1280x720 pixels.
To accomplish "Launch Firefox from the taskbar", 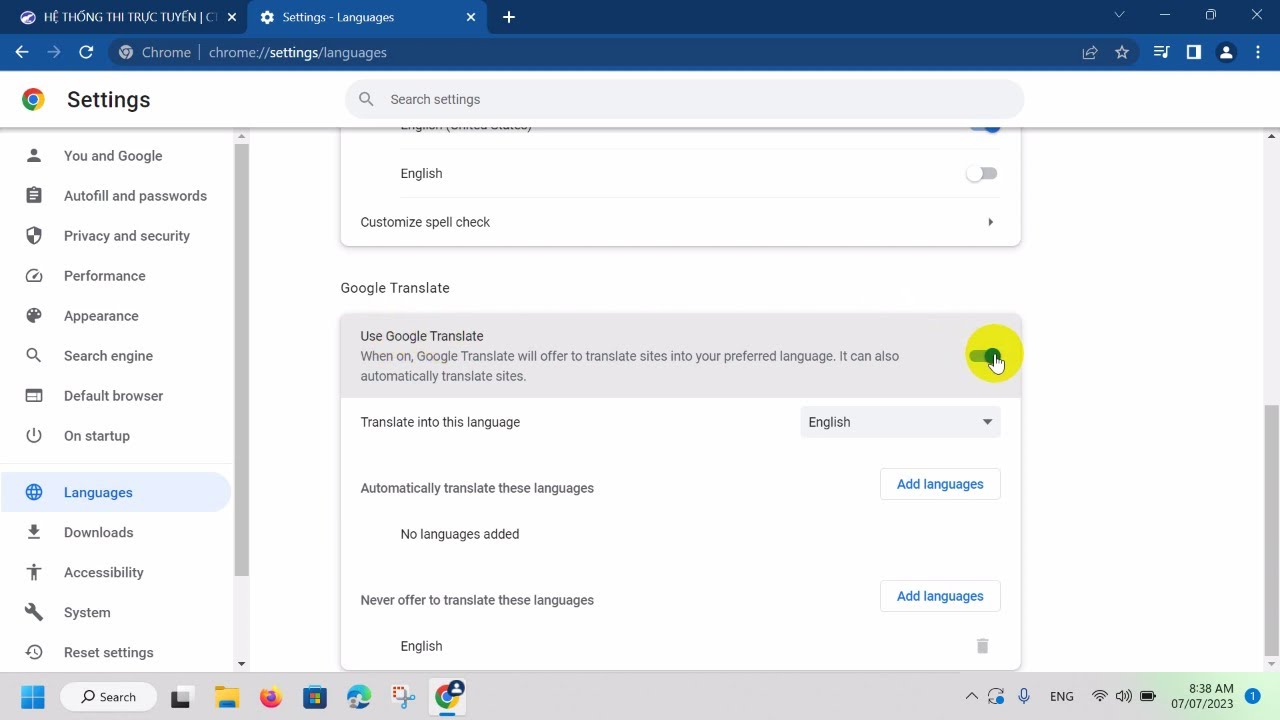I will tap(271, 697).
